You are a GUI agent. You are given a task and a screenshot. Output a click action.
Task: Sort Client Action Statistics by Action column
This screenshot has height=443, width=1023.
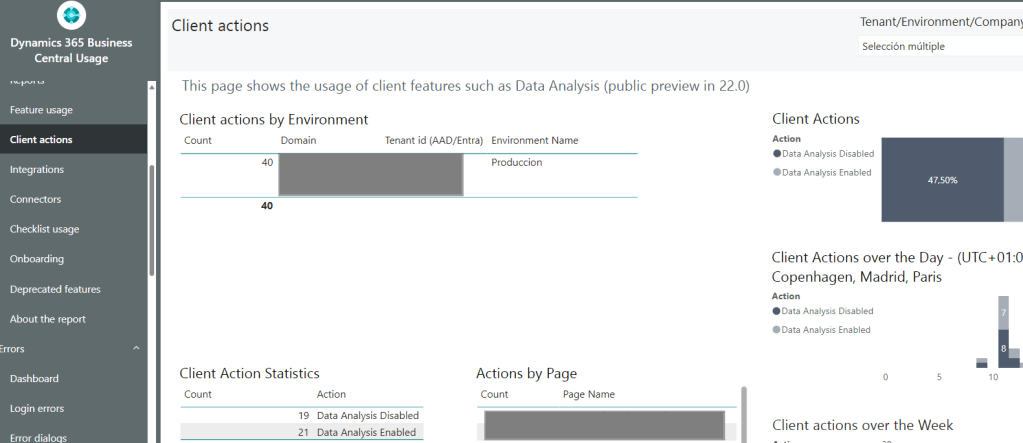pyautogui.click(x=331, y=395)
